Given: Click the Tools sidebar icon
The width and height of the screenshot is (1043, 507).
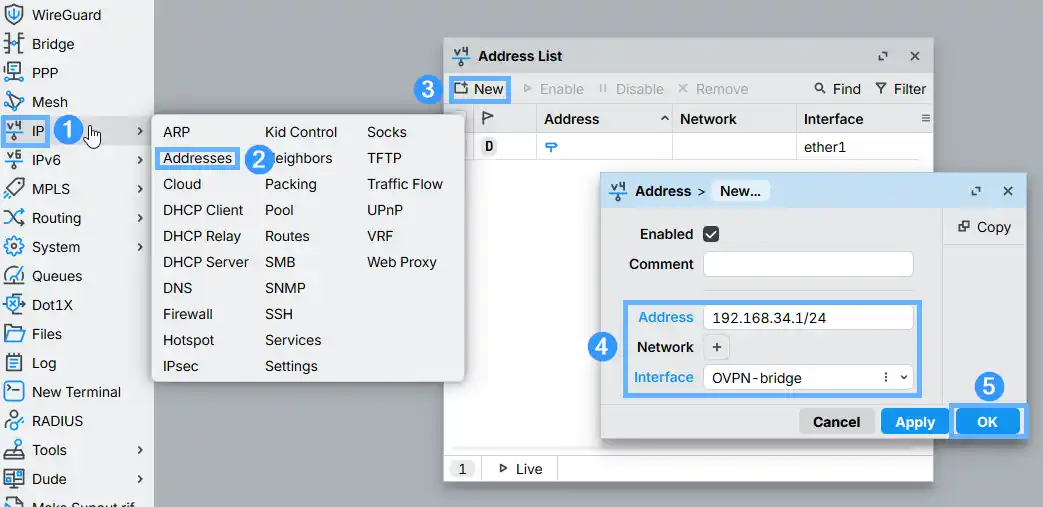Looking at the screenshot, I should pyautogui.click(x=14, y=450).
